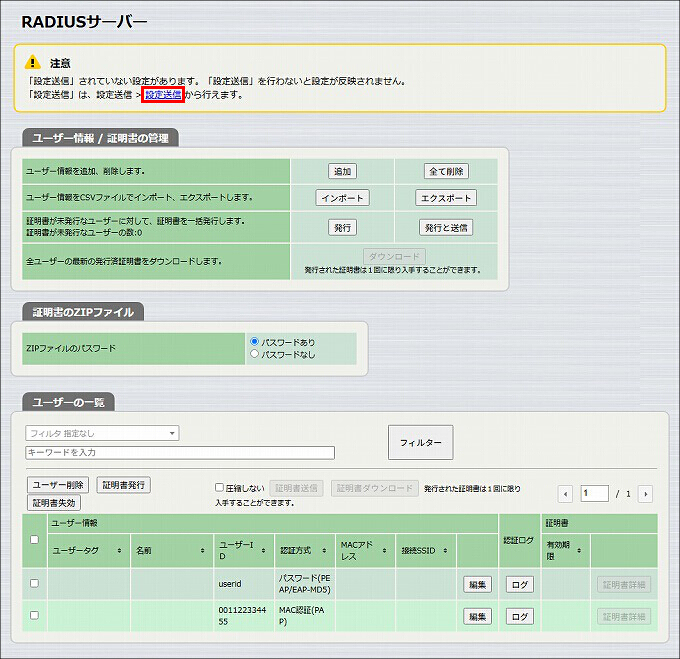Open the フィルタ 指定なし dropdown
This screenshot has height=659, width=680.
[x=102, y=433]
